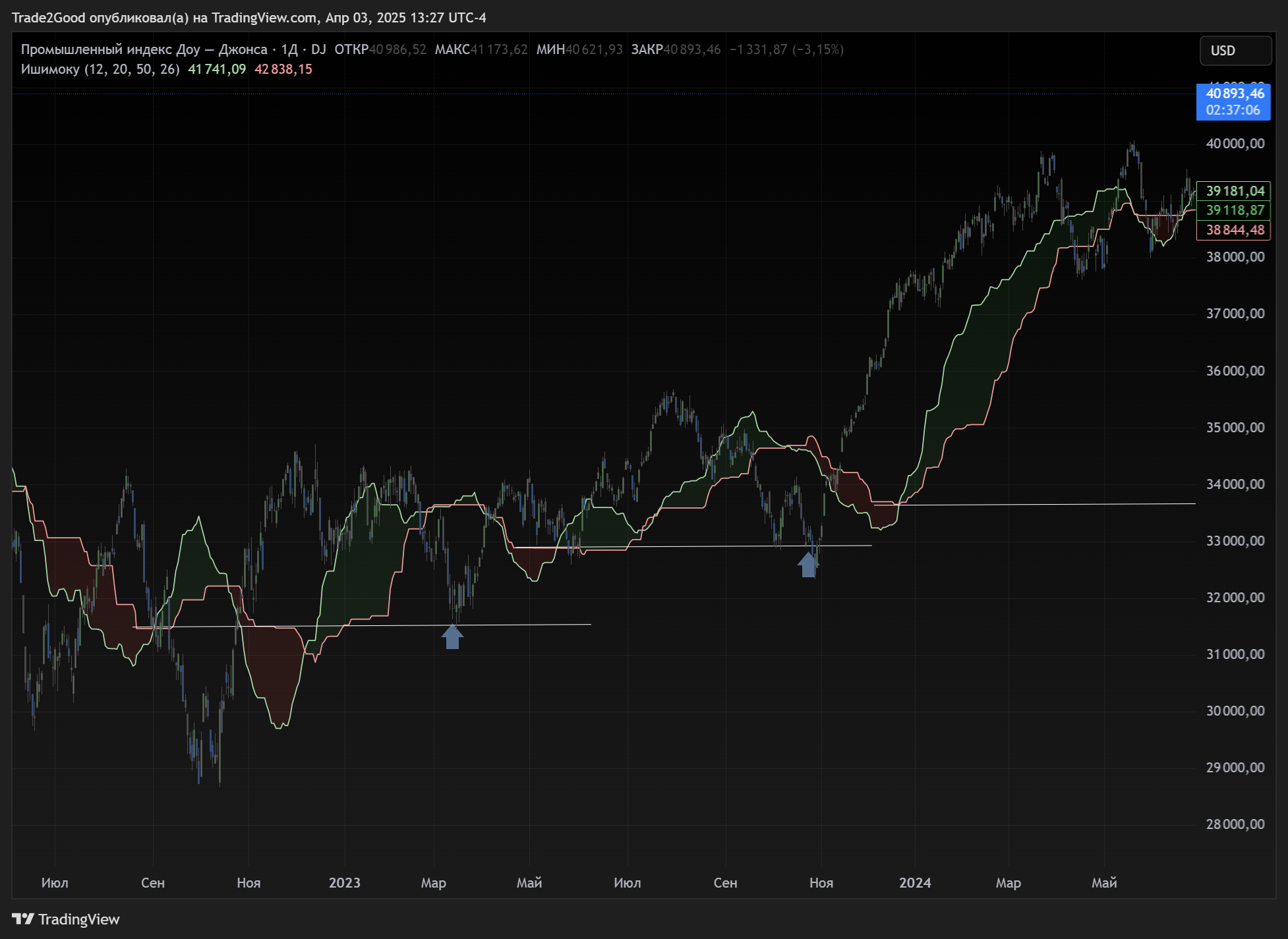Click the 40 000,00 level on price axis
Screen dimensions: 1288x939
coord(1235,144)
